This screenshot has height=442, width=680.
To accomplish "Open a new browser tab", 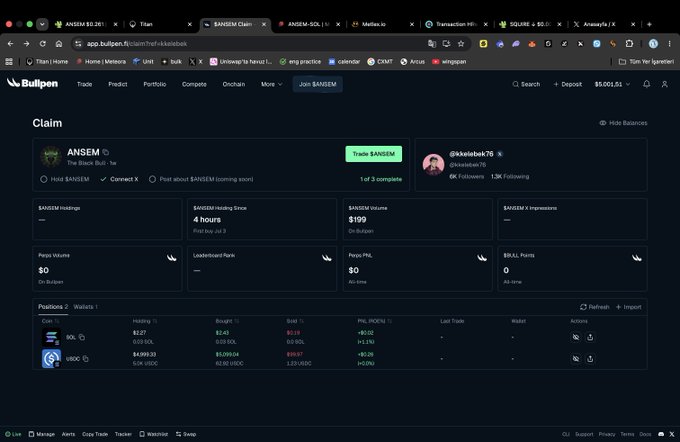I will tap(649, 24).
